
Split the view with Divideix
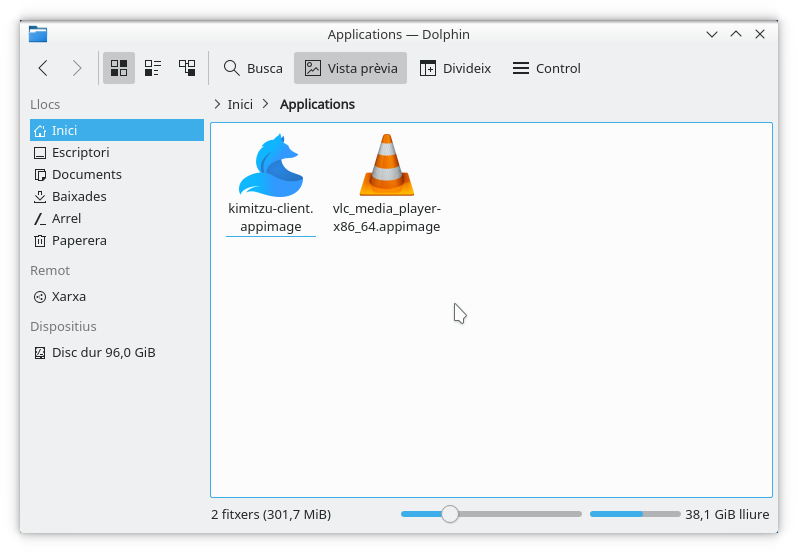[x=455, y=68]
